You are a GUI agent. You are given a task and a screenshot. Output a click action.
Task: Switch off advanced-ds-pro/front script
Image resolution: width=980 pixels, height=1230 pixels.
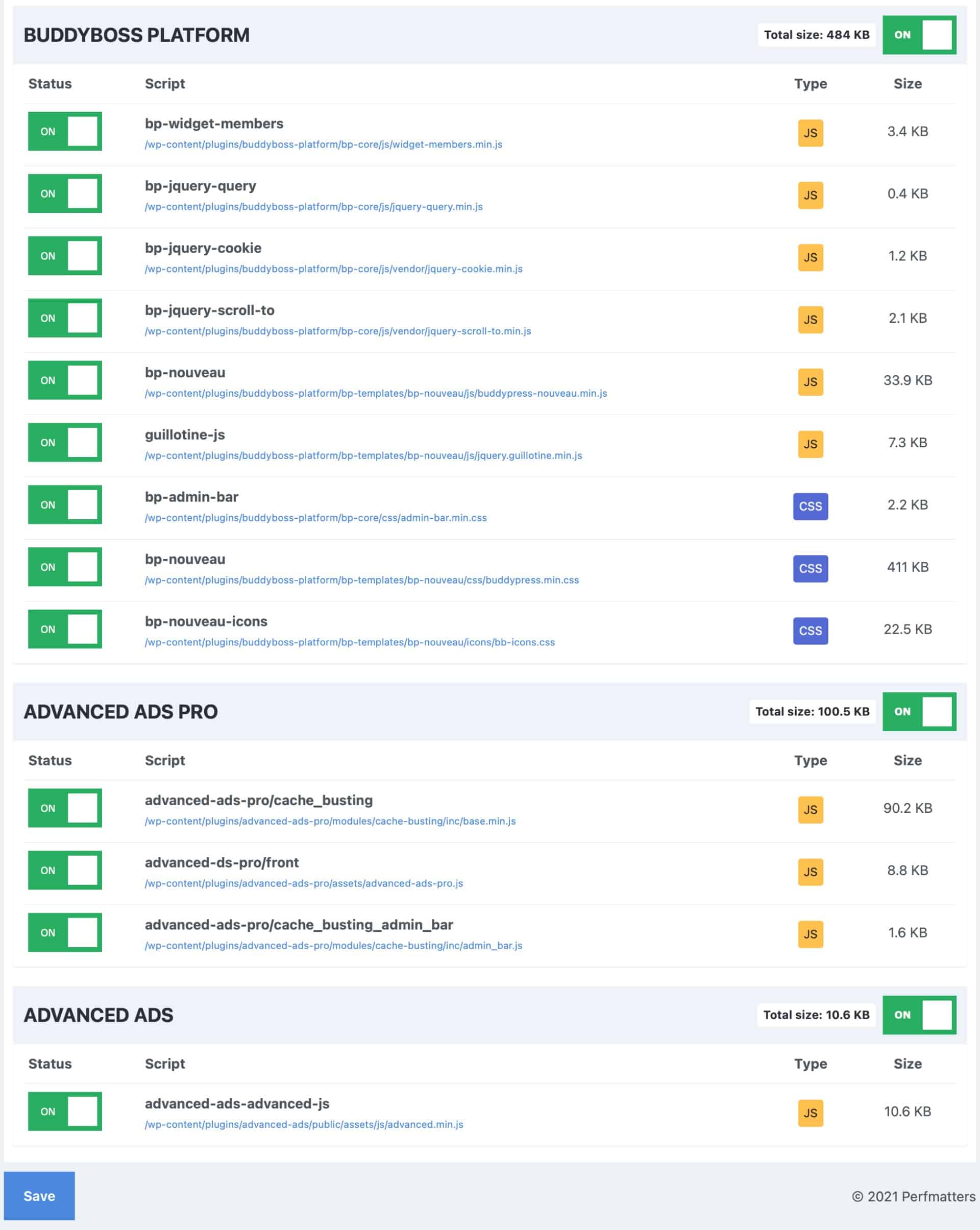(65, 870)
